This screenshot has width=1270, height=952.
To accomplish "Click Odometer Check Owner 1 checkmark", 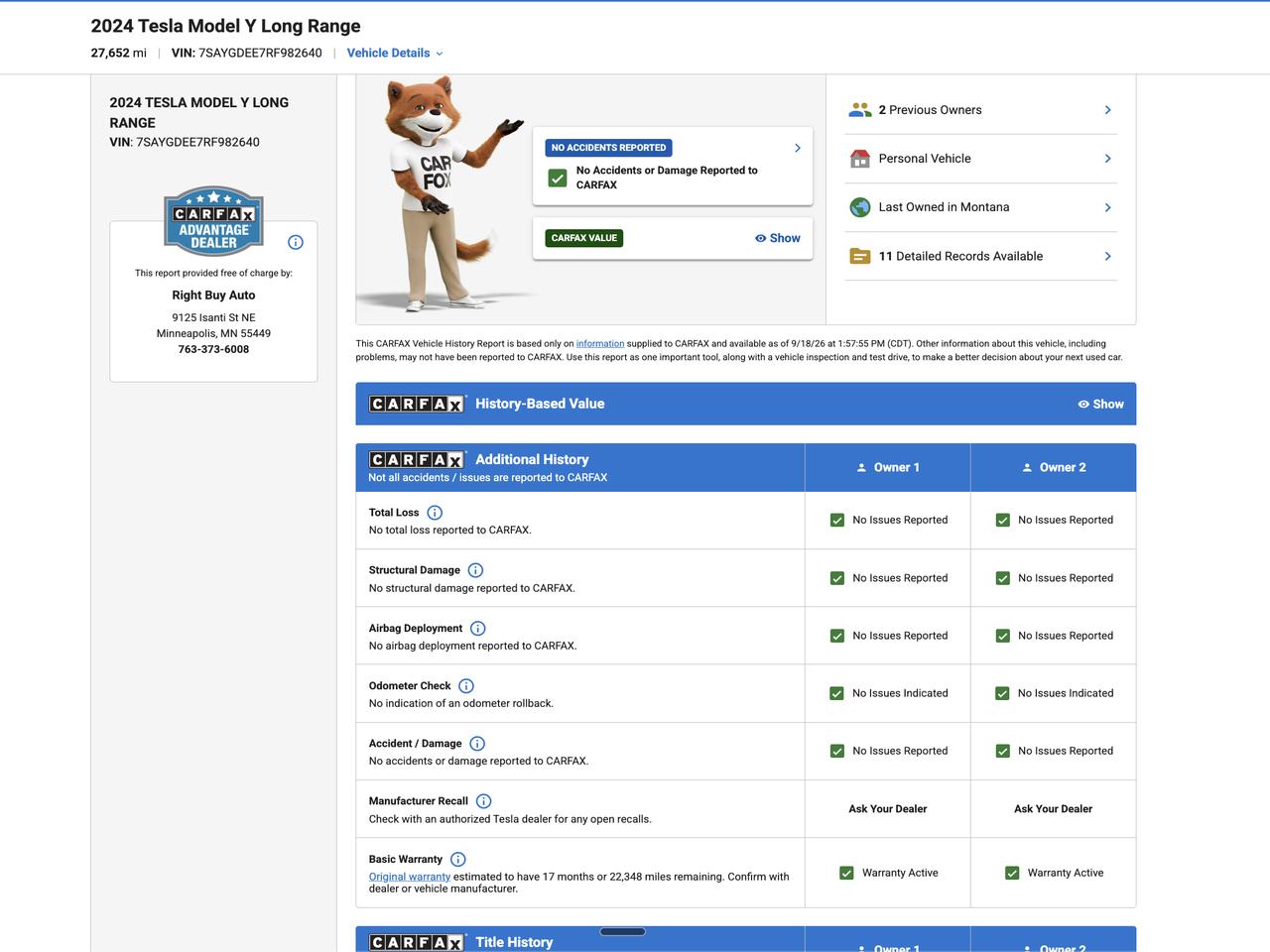I will [837, 693].
